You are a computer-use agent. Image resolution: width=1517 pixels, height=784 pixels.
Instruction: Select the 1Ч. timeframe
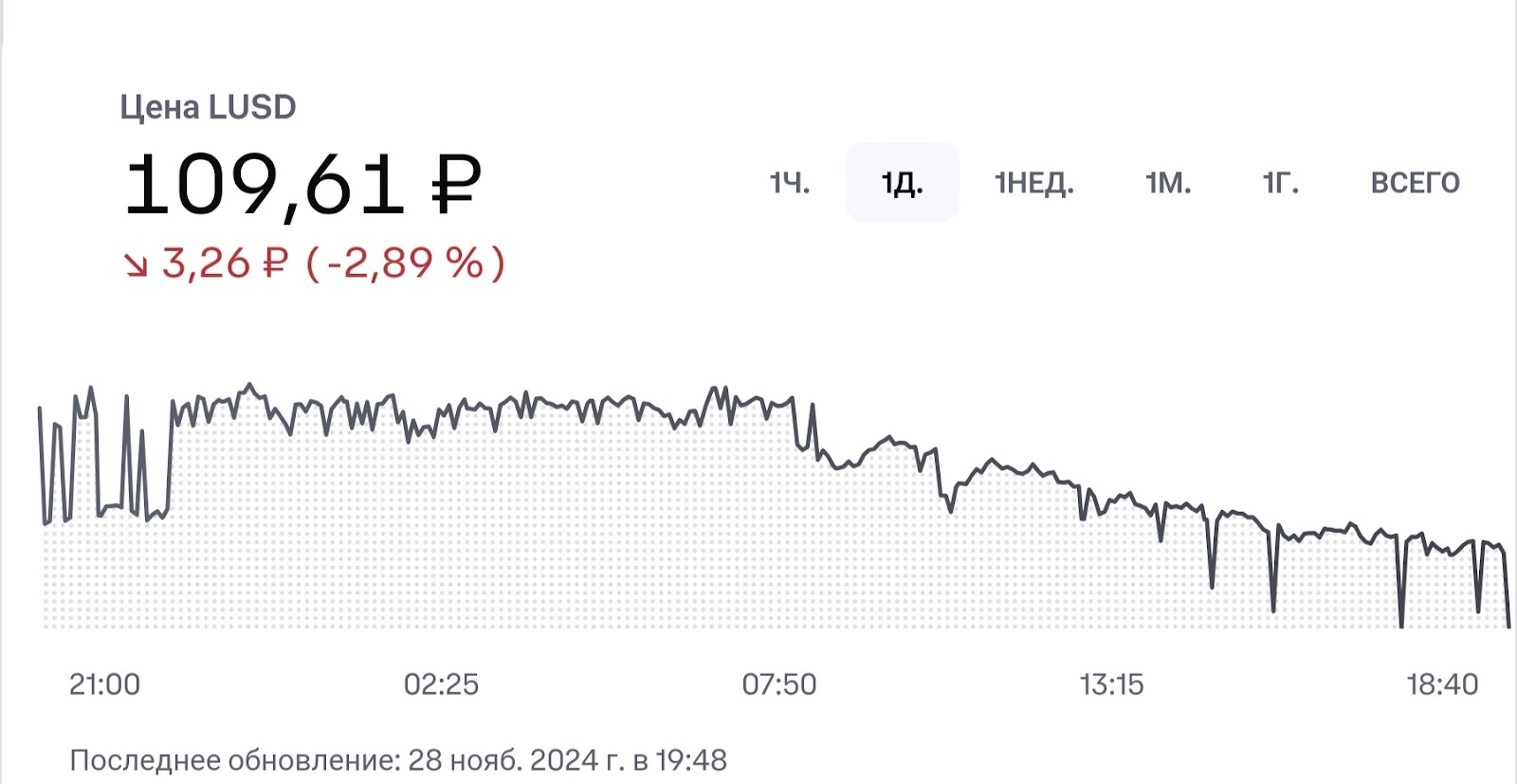(x=792, y=183)
